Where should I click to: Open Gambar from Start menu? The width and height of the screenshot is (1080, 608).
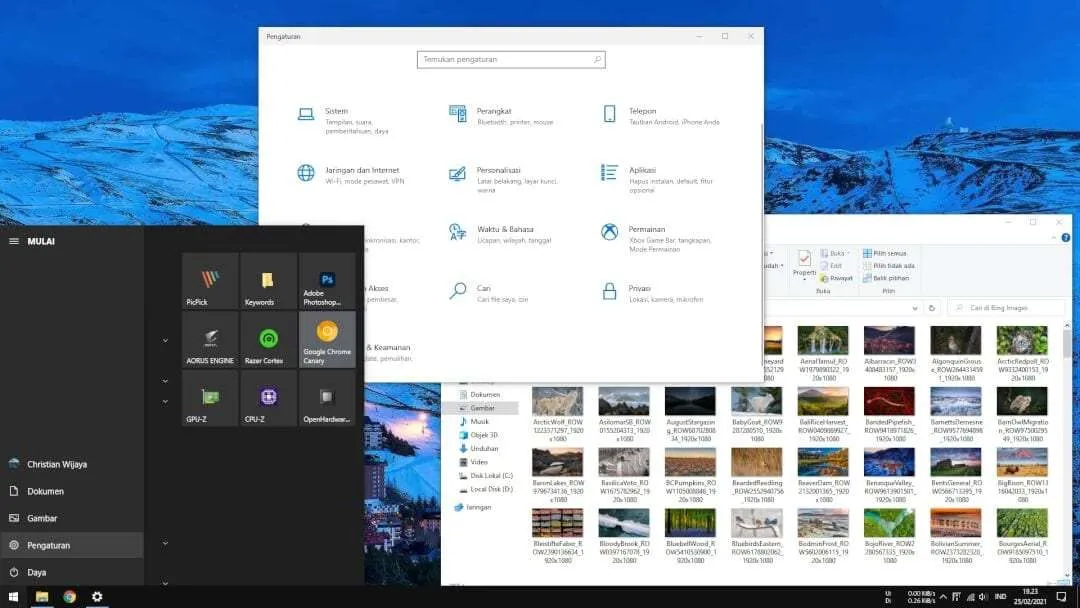(x=72, y=518)
